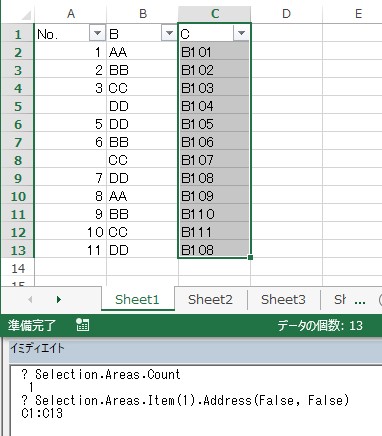
Task: Click cell B13 containing DD
Action: click(x=142, y=249)
